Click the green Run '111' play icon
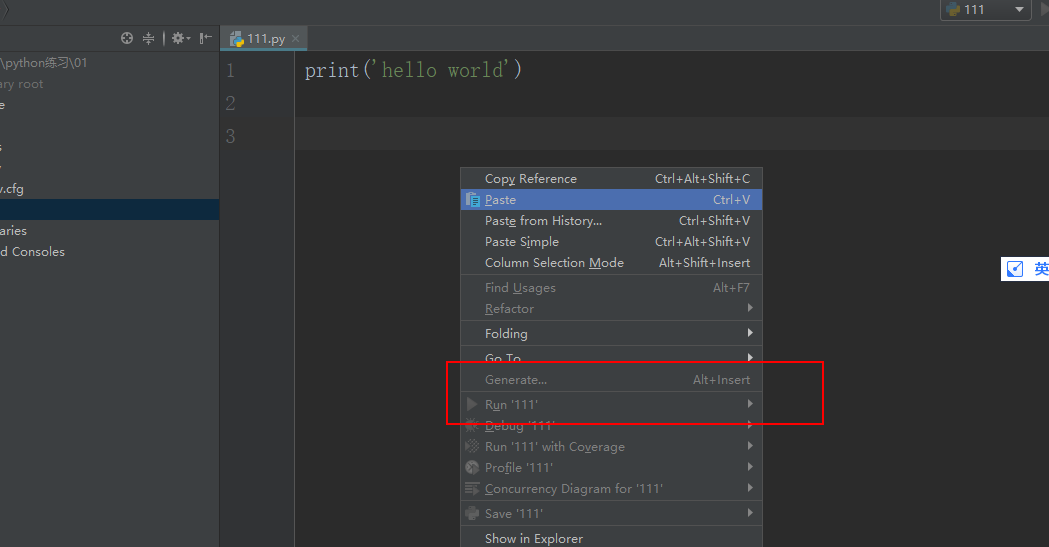Image resolution: width=1049 pixels, height=547 pixels. (472, 404)
